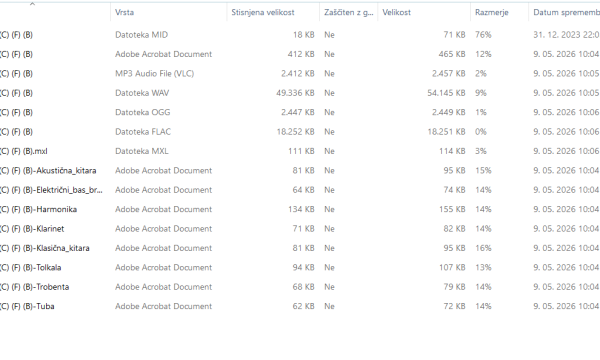Click the 412 KB compressed size value
Image resolution: width=600 pixels, height=360 pixels.
pyautogui.click(x=301, y=54)
